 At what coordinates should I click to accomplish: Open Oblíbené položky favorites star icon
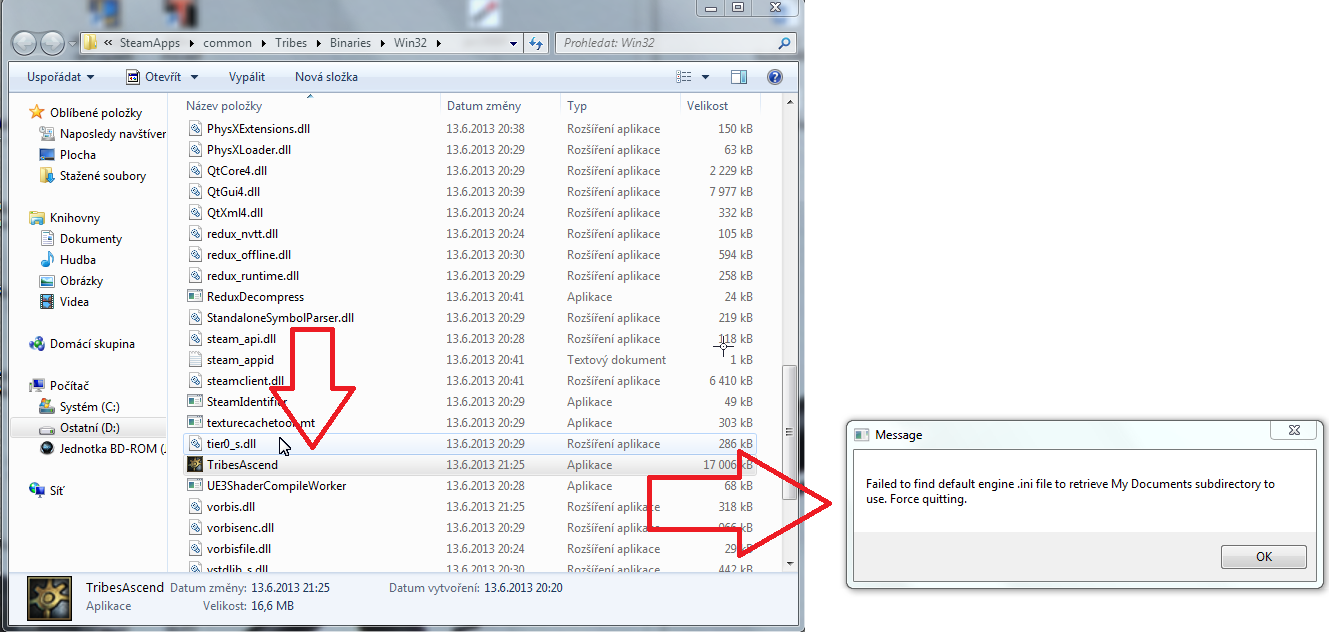pos(37,112)
